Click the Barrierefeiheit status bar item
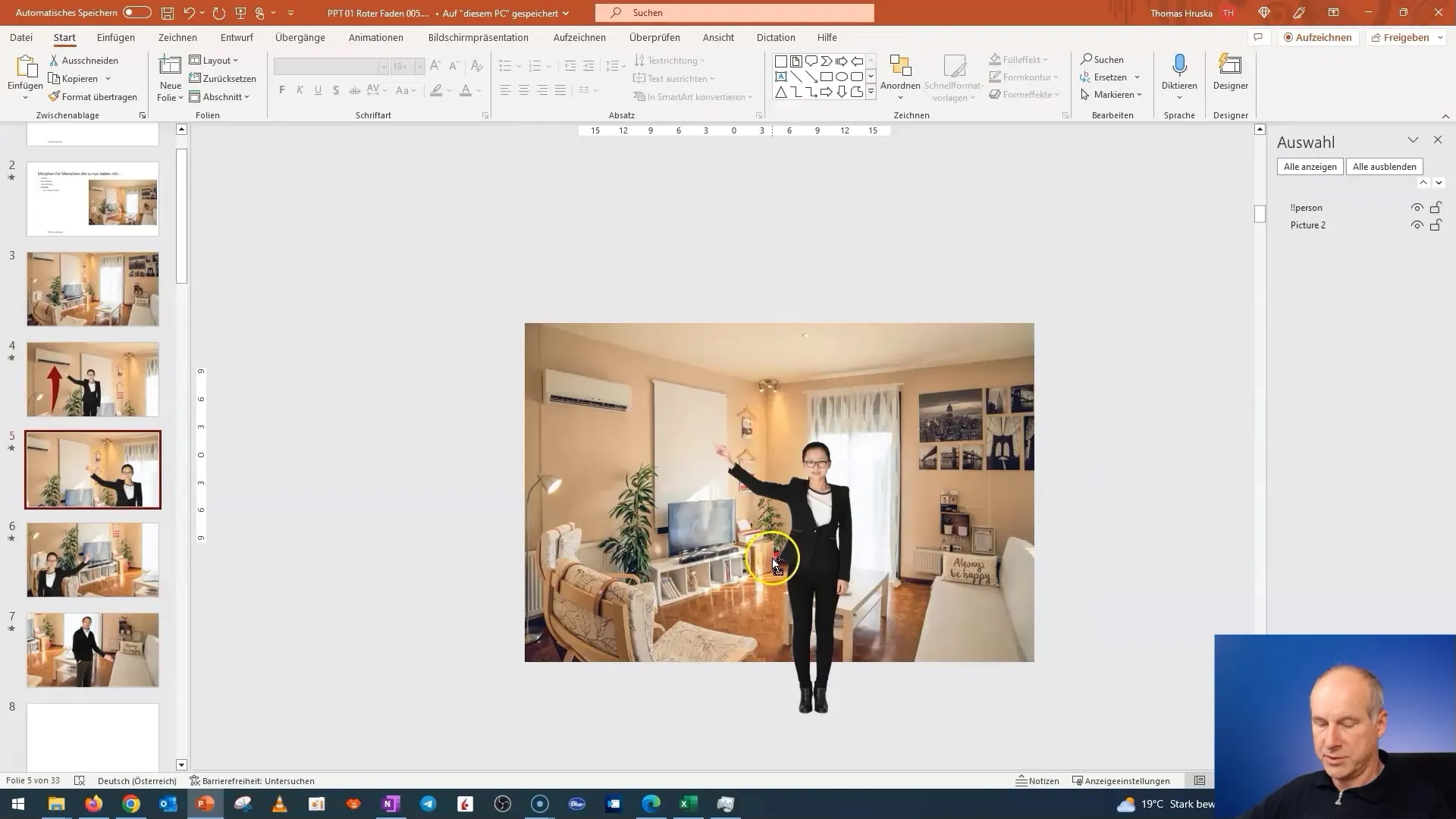 pyautogui.click(x=252, y=781)
